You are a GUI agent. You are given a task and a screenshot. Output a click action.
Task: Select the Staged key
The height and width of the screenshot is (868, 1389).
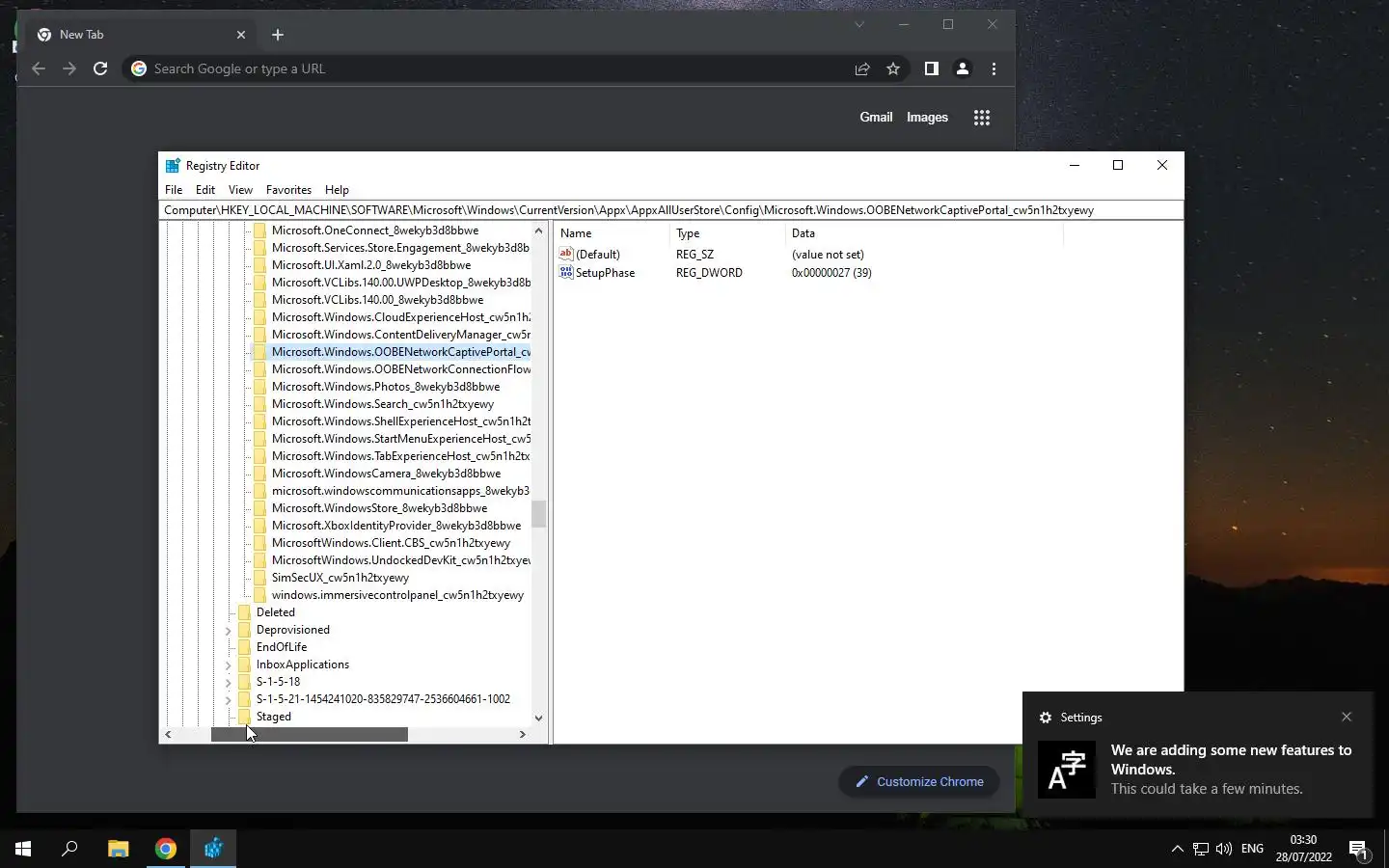[274, 717]
